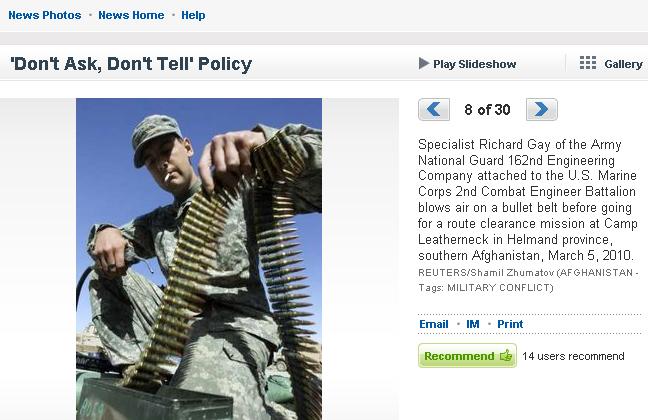Go to previous photo with left arrow
Viewport: 648px width, 420px height.
tap(434, 109)
